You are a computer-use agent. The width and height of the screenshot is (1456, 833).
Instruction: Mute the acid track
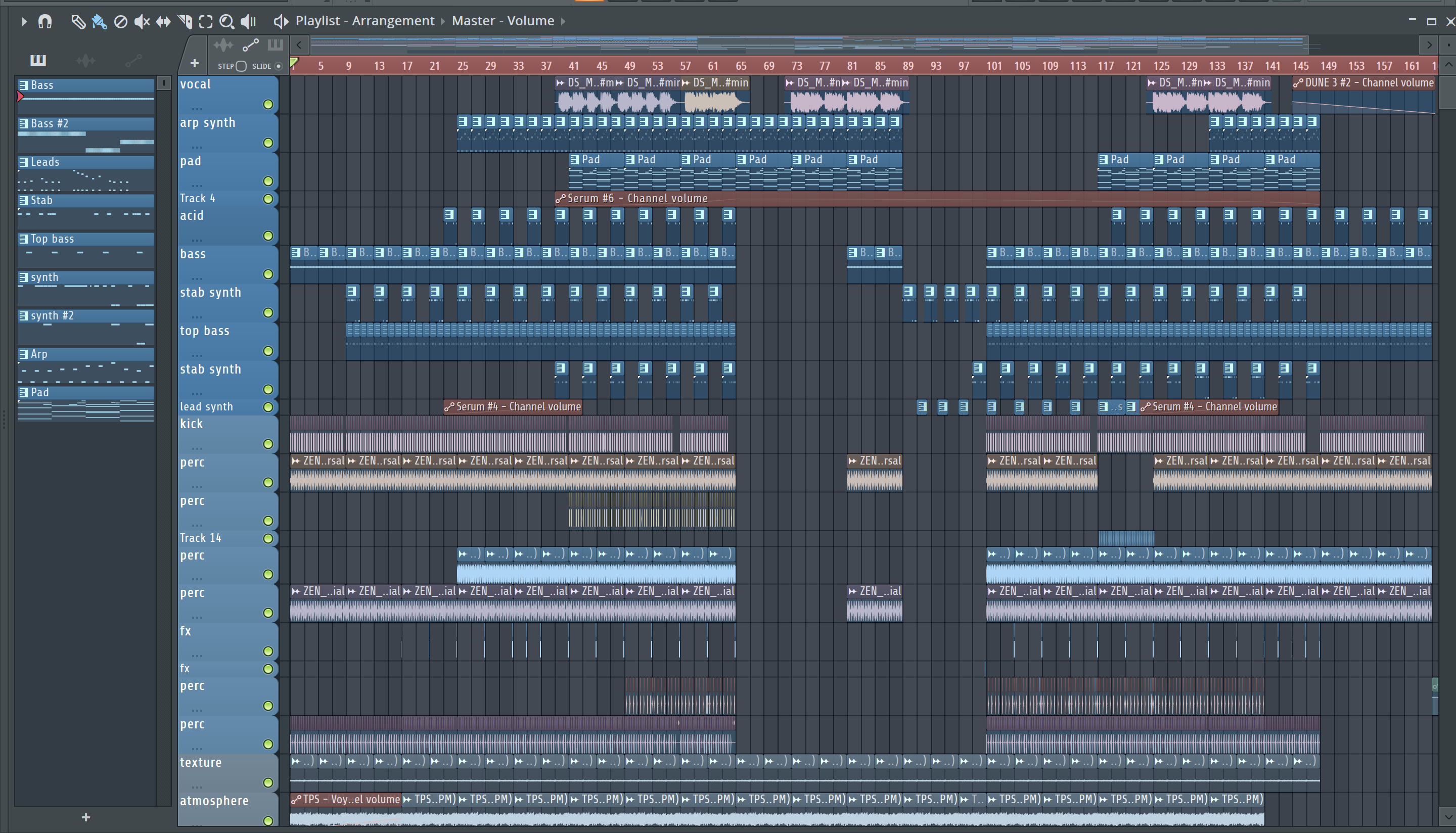tap(268, 236)
